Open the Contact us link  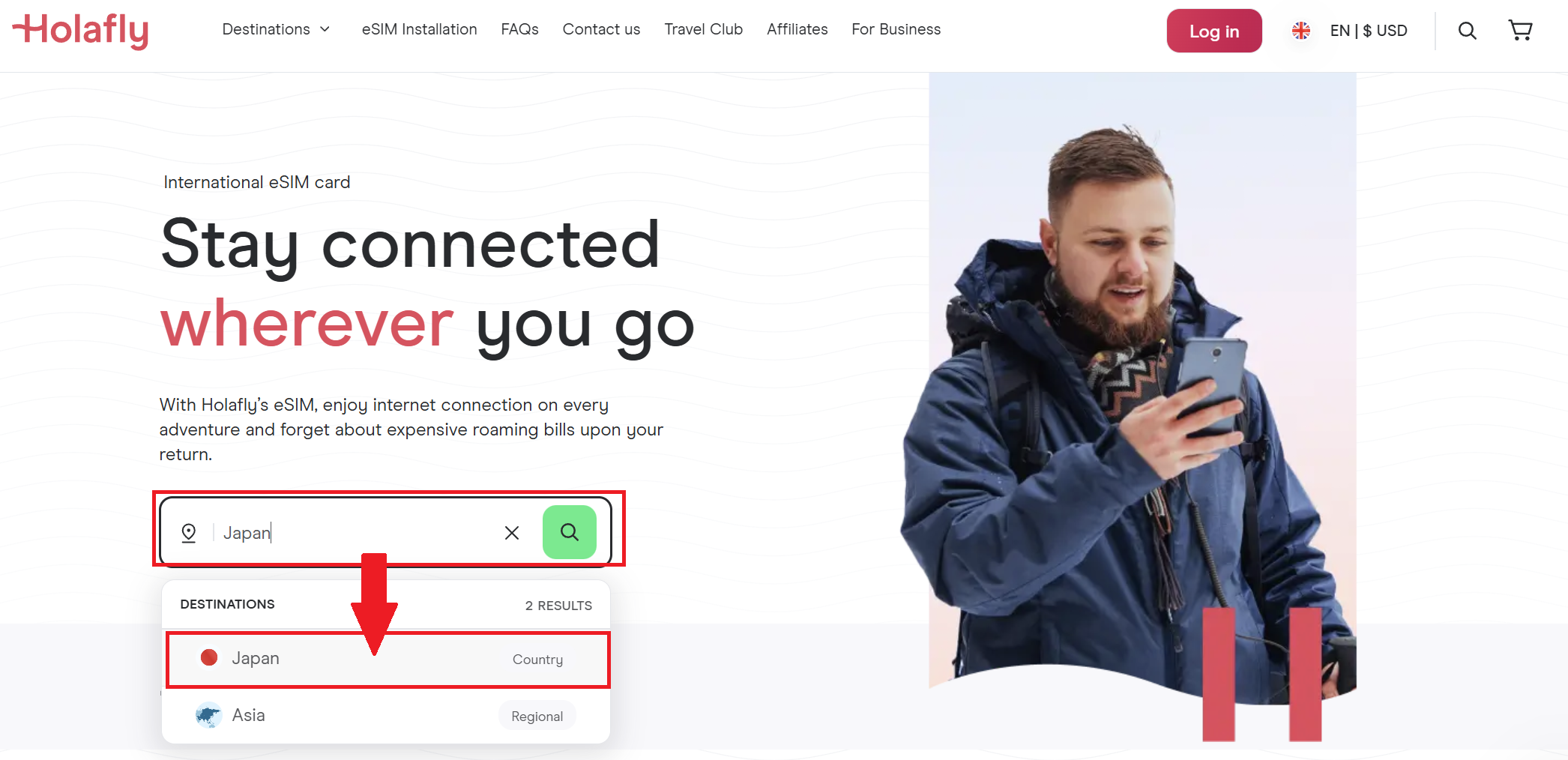point(601,29)
